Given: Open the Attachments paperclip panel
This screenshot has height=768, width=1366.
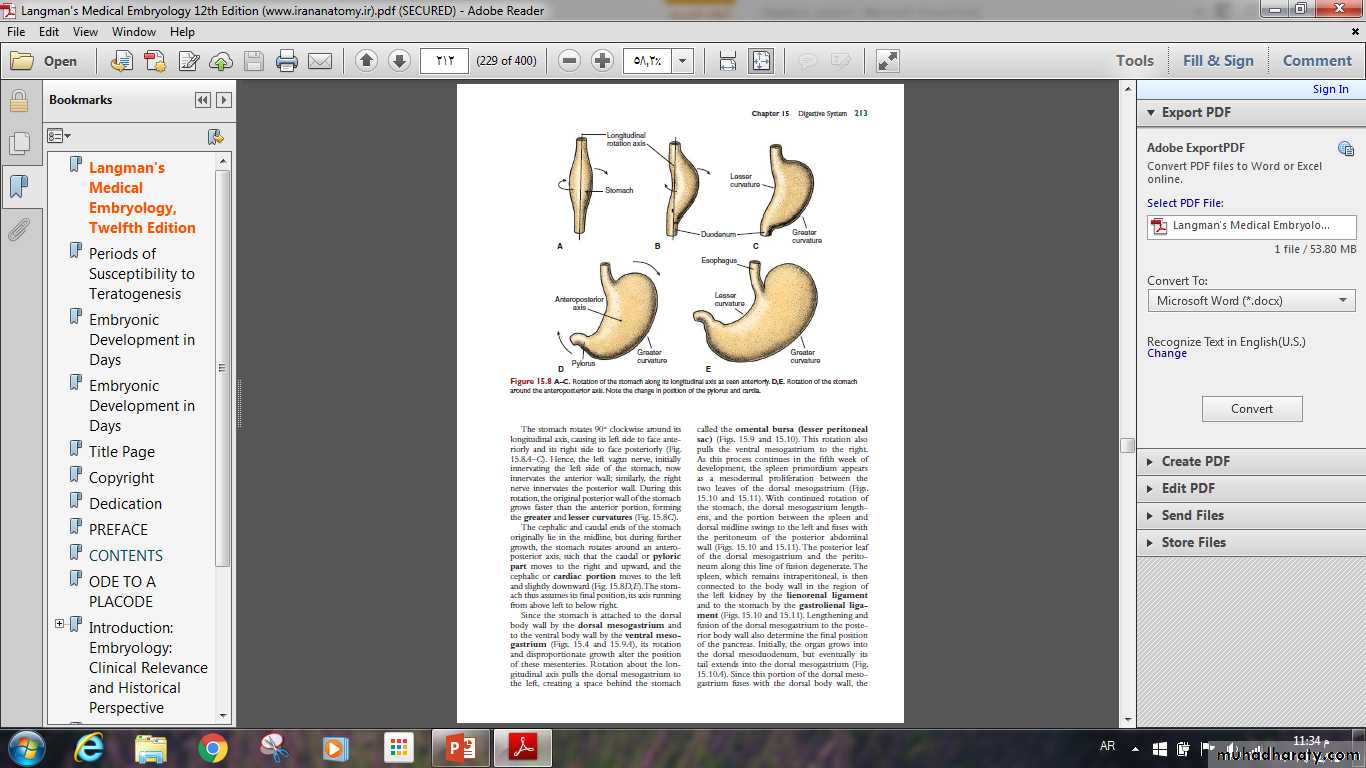Looking at the screenshot, I should click(x=18, y=231).
